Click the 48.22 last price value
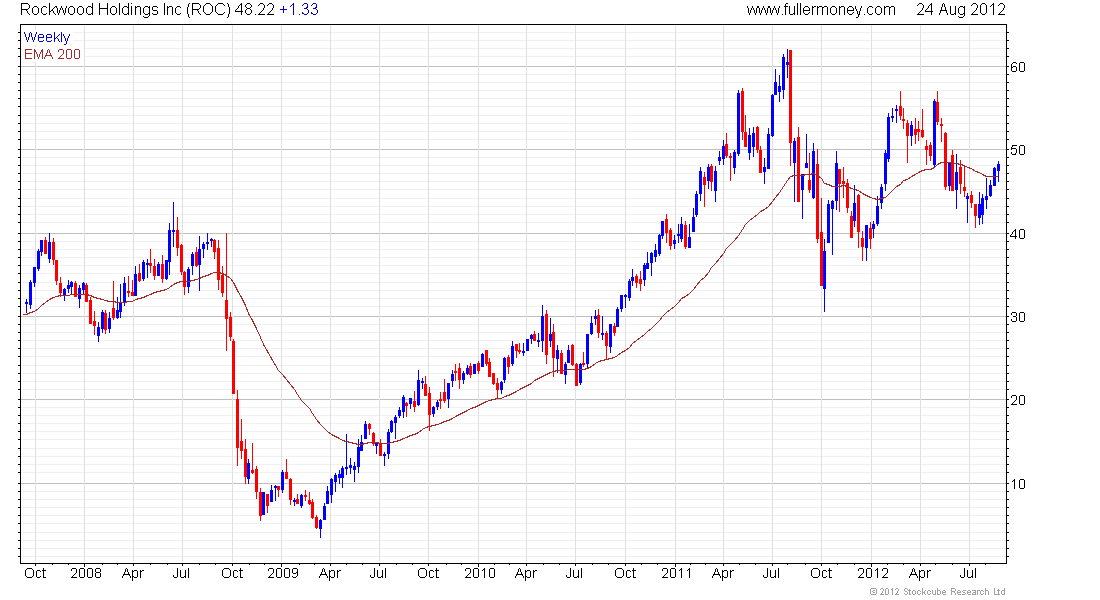Viewport: 1100px width, 600px height. 255,10
